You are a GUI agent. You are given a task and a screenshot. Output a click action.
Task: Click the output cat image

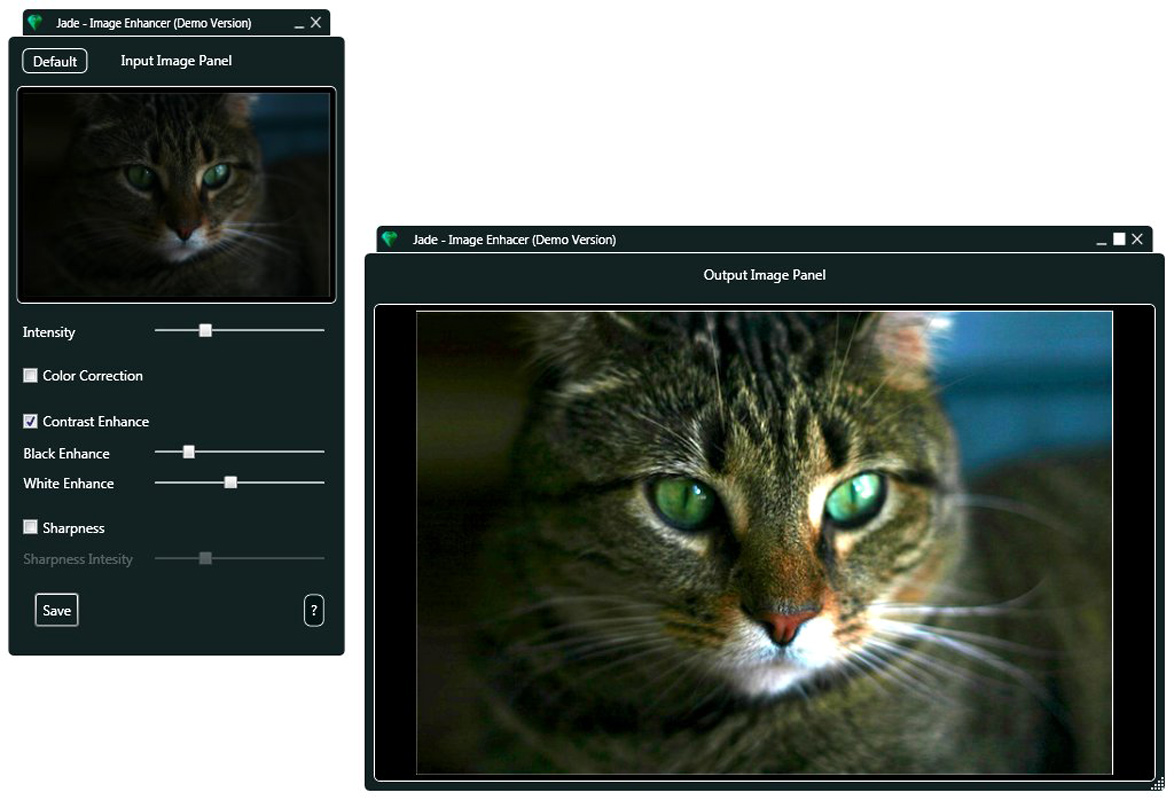click(764, 542)
